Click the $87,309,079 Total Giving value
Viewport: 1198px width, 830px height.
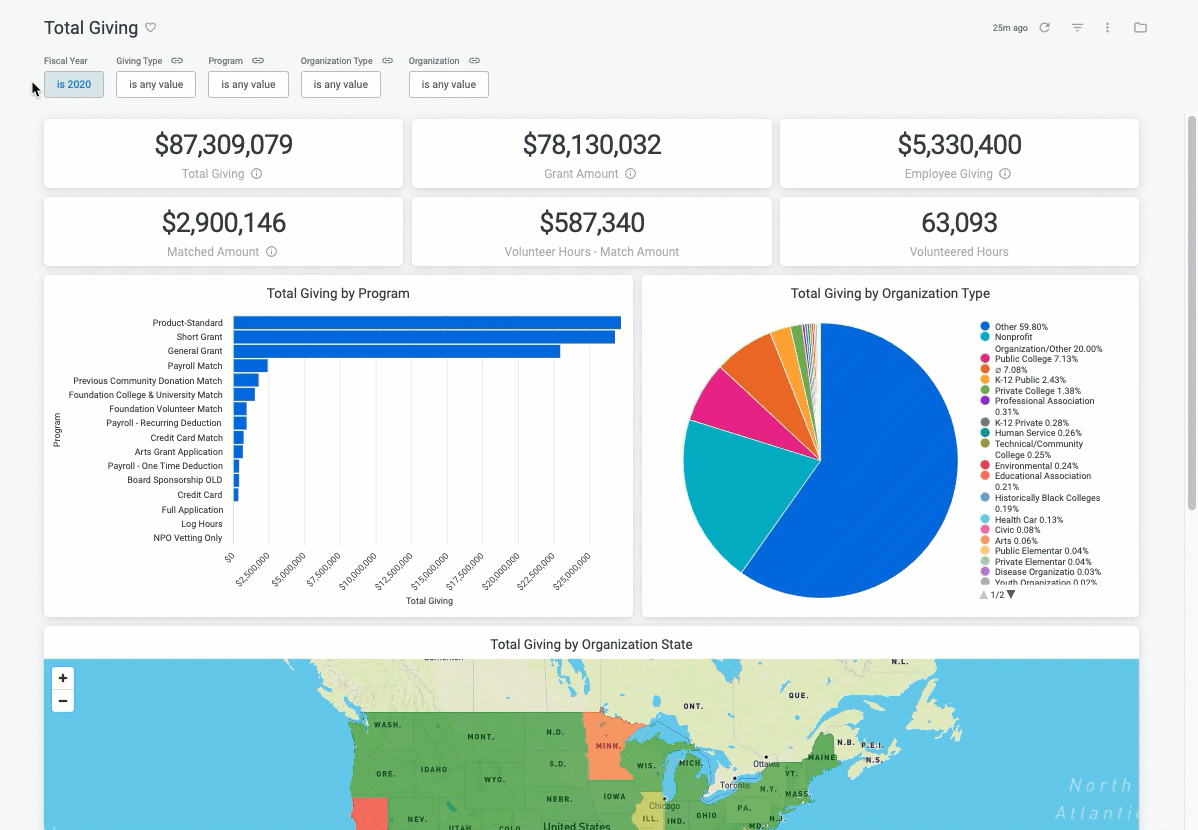pos(223,144)
